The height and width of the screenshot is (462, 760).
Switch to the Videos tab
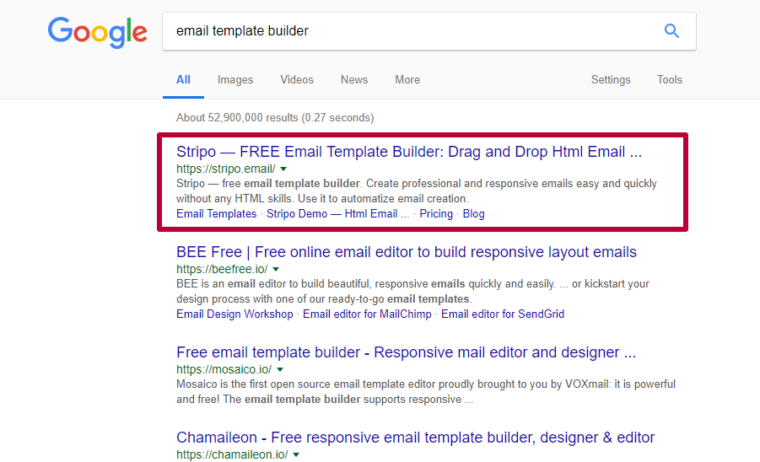pyautogui.click(x=297, y=80)
